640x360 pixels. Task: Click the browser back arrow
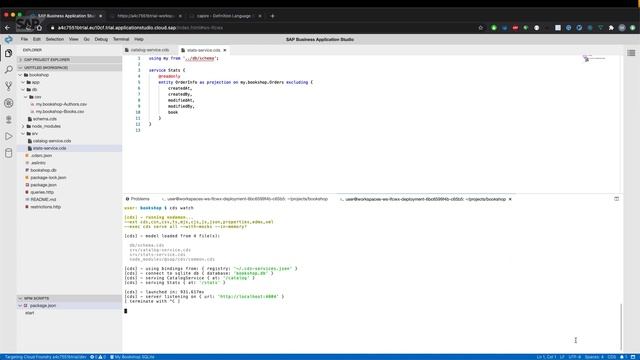click(x=7, y=28)
